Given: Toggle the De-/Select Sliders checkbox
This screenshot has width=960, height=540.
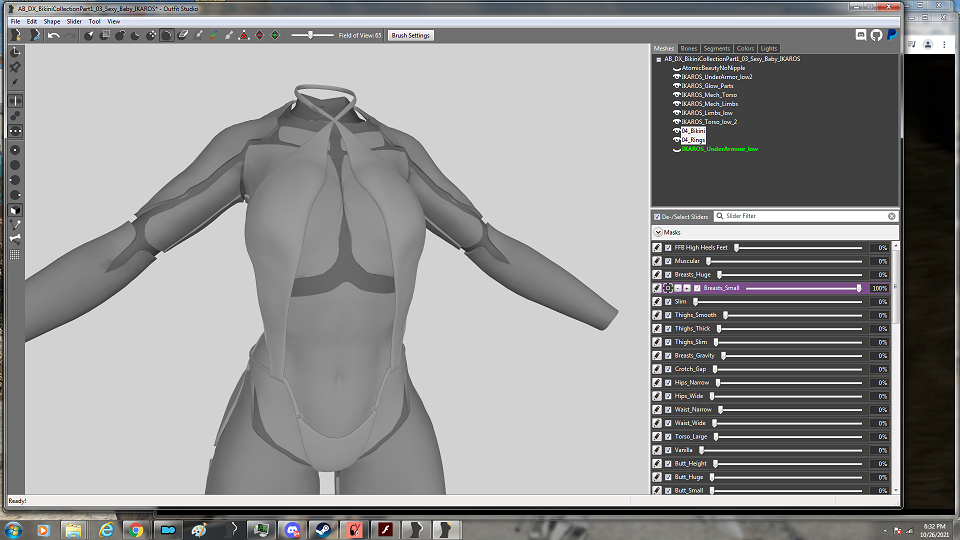Looking at the screenshot, I should pyautogui.click(x=657, y=217).
